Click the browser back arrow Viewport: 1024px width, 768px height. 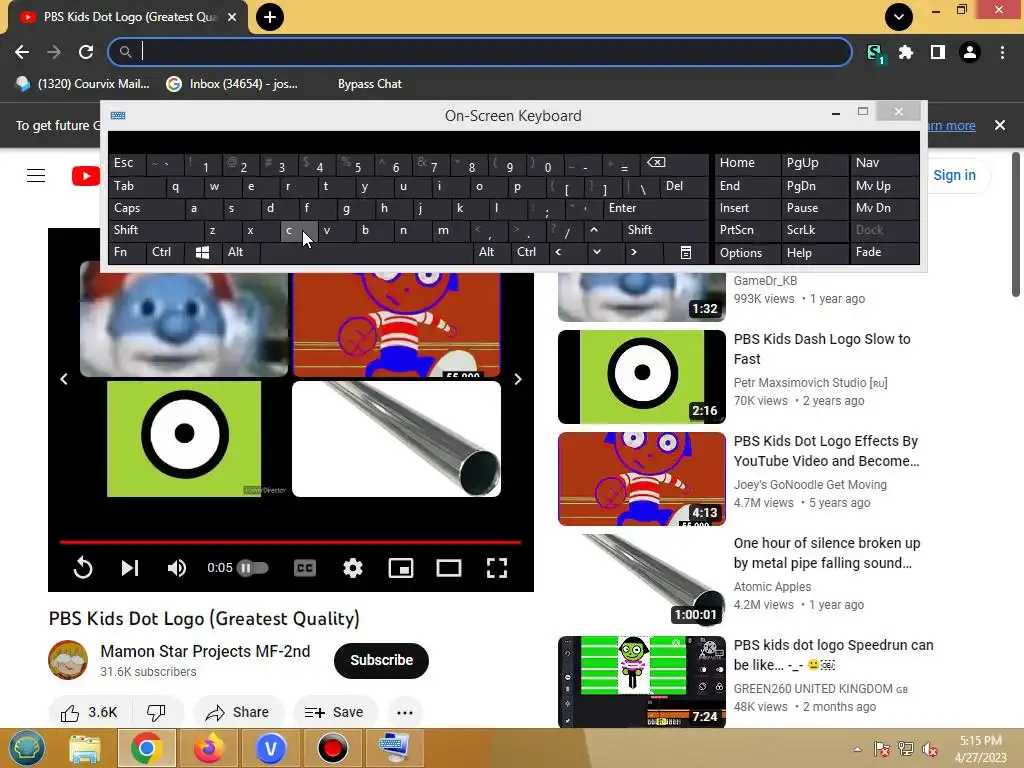[x=22, y=52]
